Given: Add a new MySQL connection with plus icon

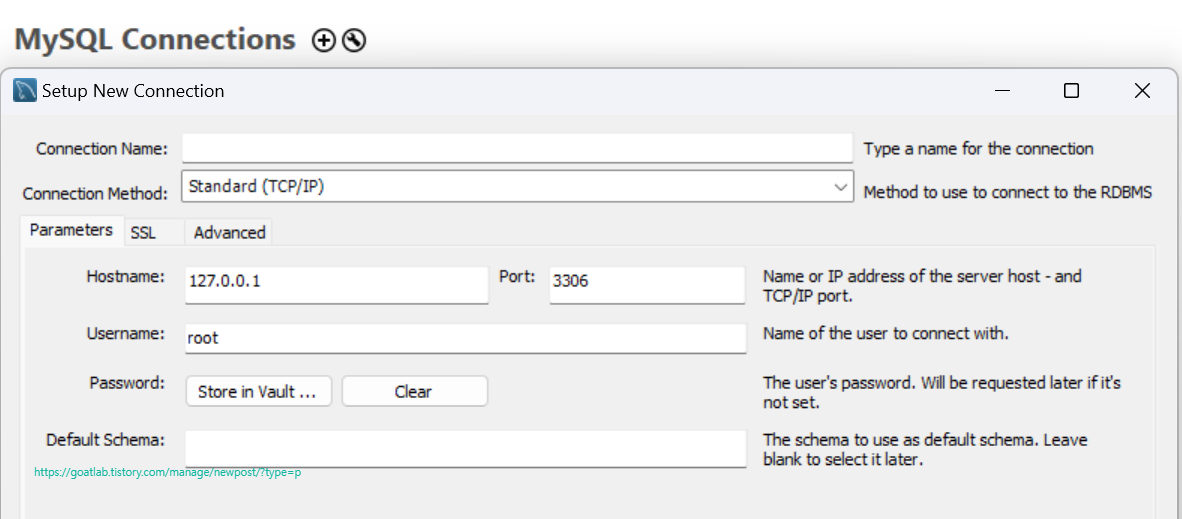Looking at the screenshot, I should point(323,40).
